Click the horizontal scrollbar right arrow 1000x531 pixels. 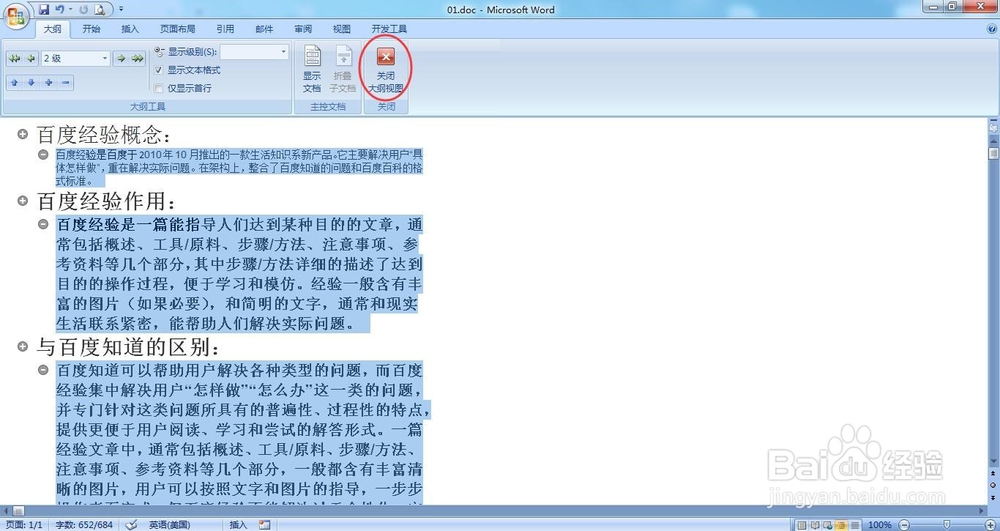click(982, 511)
